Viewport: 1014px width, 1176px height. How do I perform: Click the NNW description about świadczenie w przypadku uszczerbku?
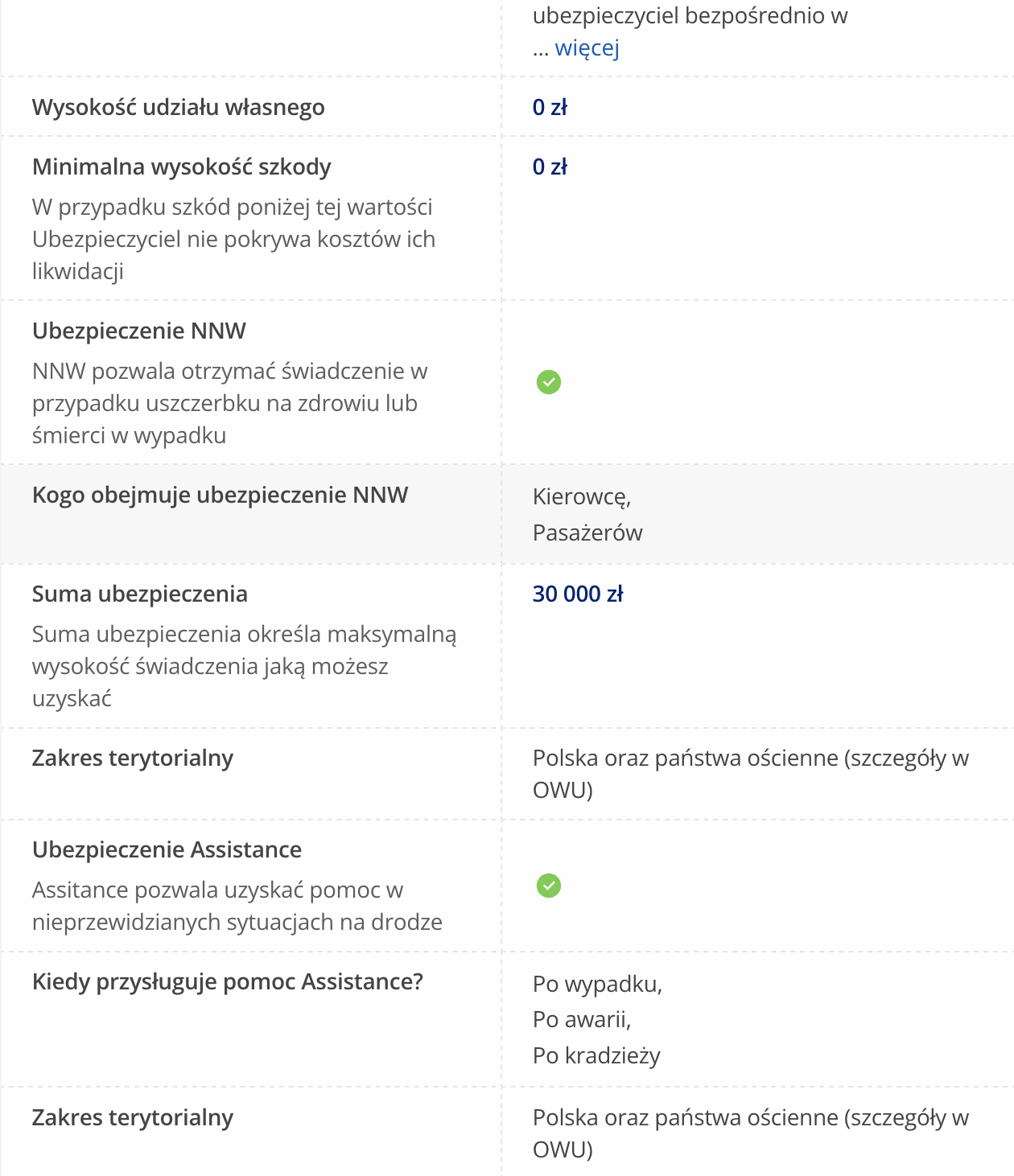click(229, 403)
